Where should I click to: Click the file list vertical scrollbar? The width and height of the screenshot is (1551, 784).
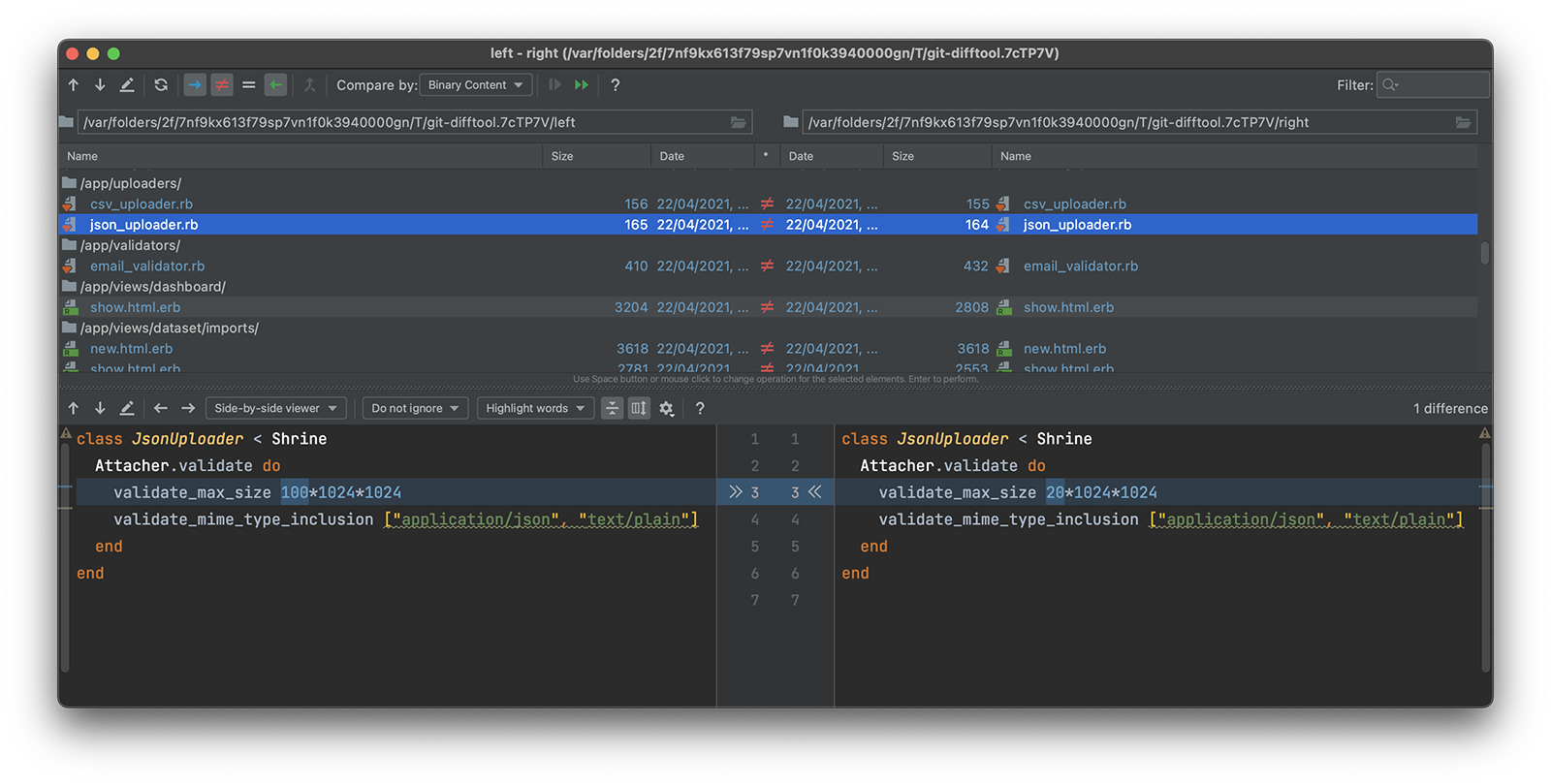tap(1484, 253)
